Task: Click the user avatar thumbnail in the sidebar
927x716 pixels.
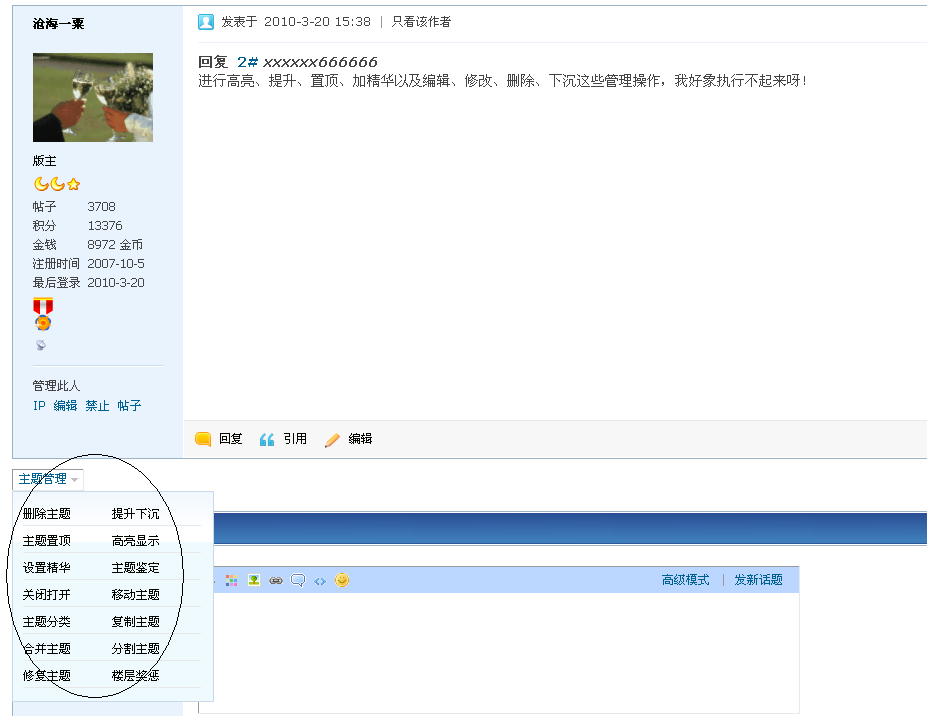Action: point(92,97)
